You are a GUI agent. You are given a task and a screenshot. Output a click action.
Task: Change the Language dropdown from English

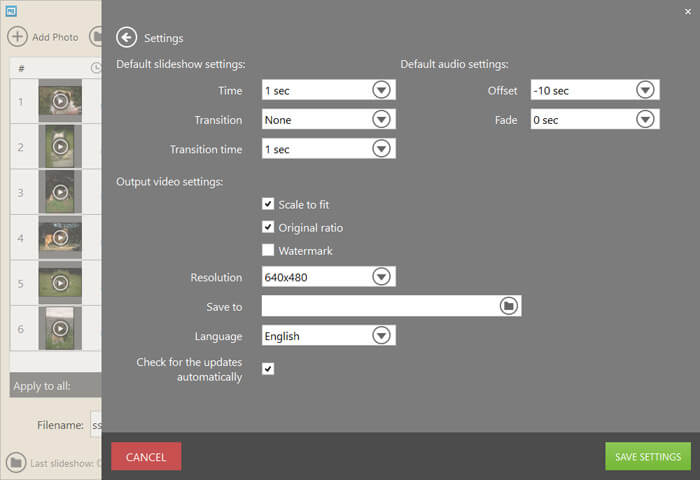381,336
